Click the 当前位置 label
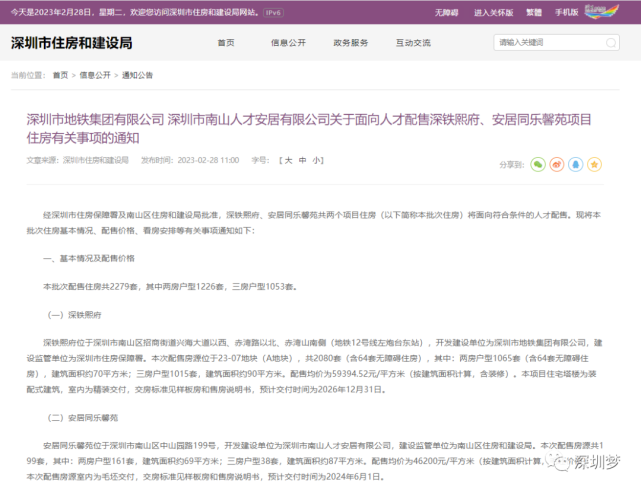The image size is (641, 490). (28, 75)
